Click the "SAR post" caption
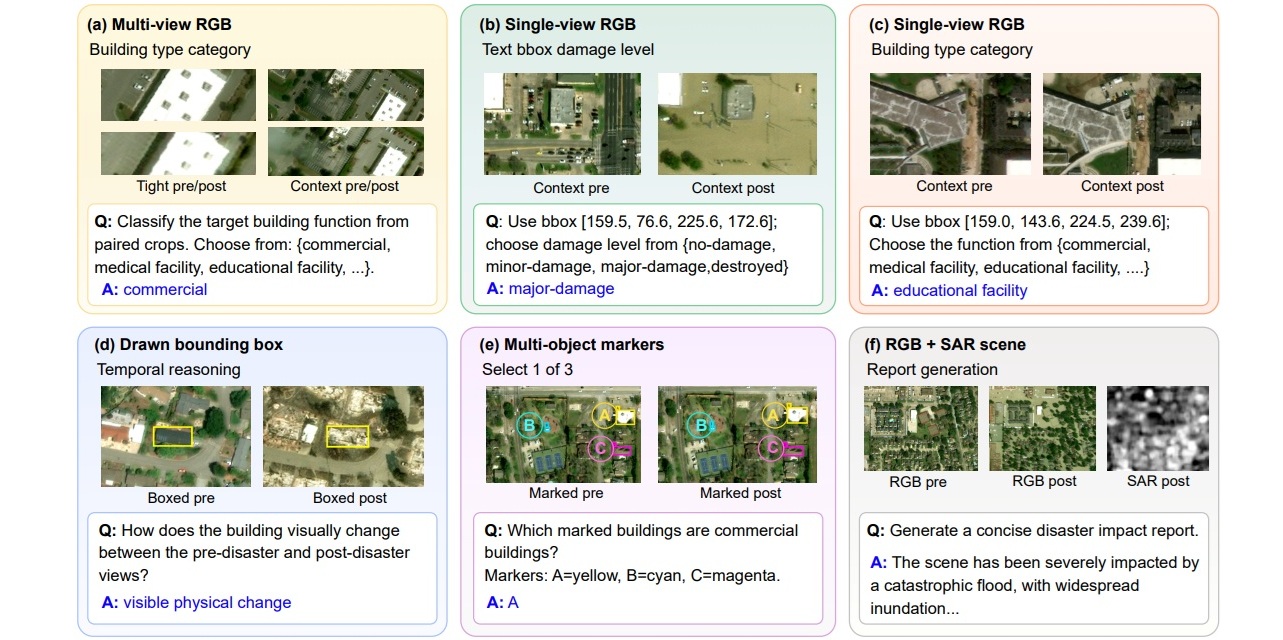This screenshot has height=640, width=1283. tap(1158, 481)
